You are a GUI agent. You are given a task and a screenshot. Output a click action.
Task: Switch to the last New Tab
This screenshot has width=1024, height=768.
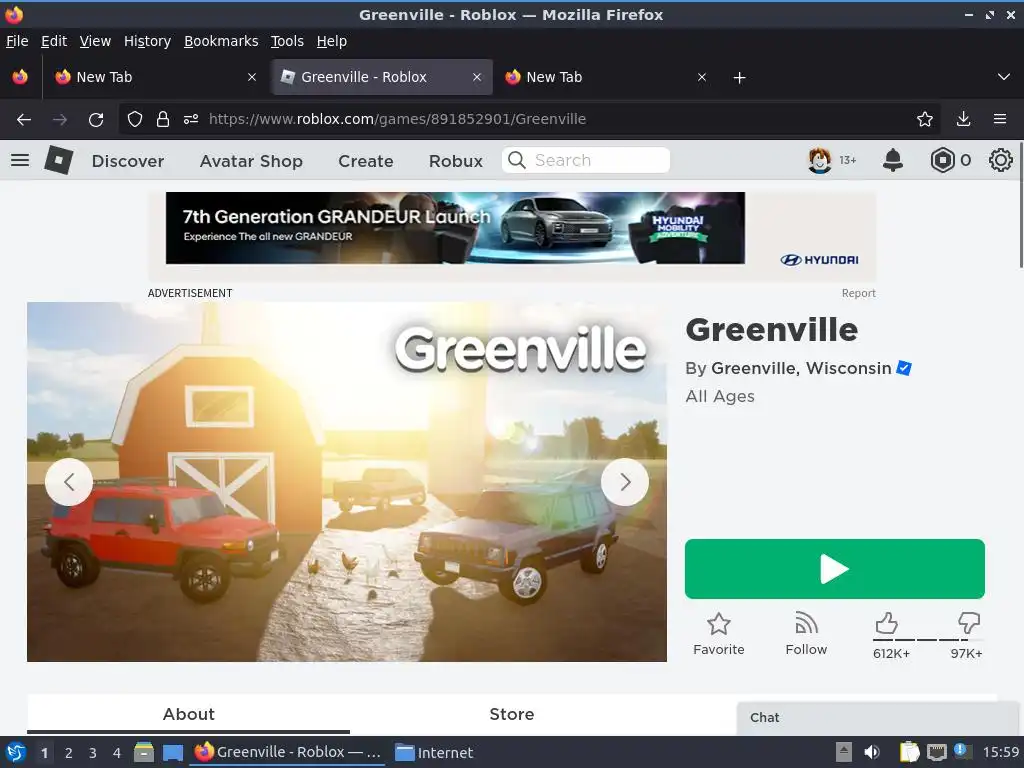[x=605, y=77]
